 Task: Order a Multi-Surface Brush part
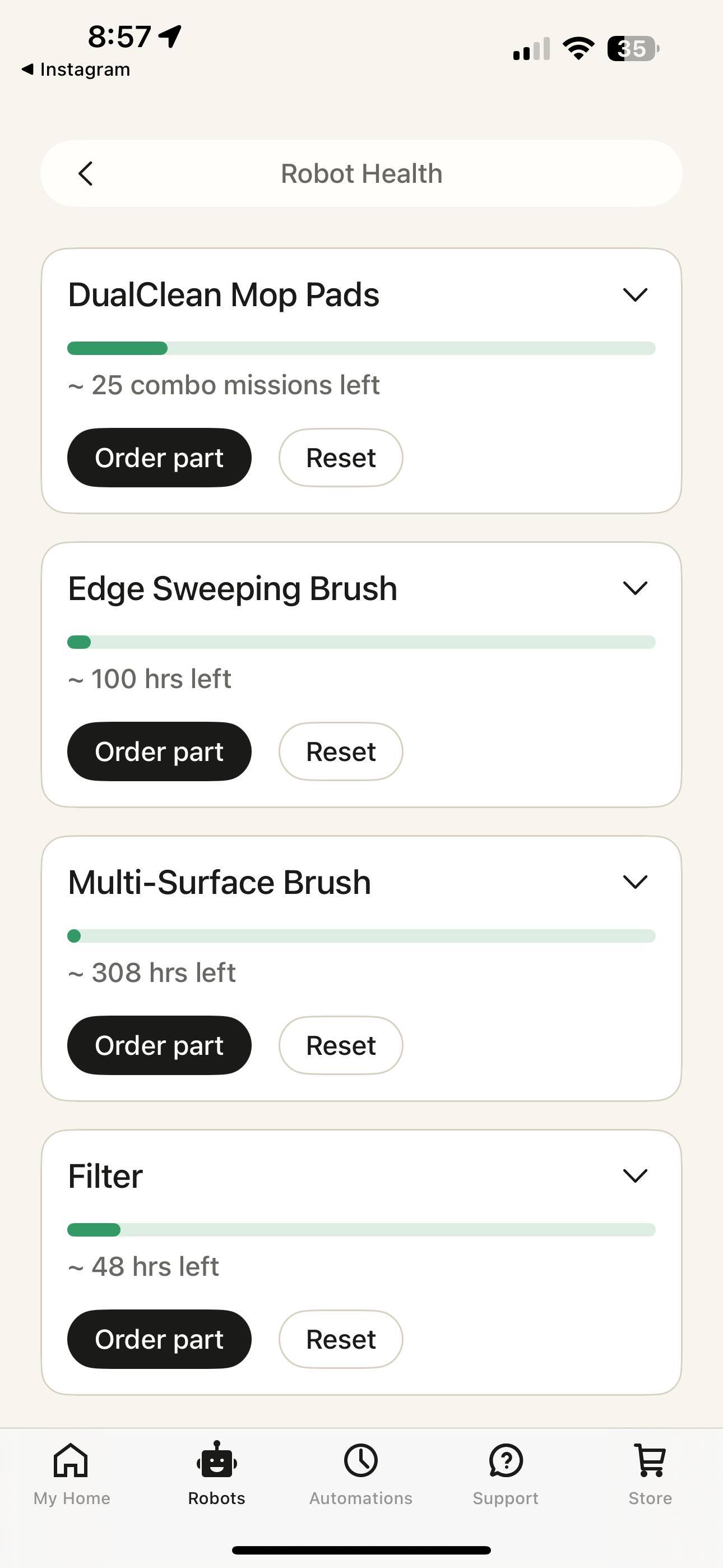click(159, 1045)
